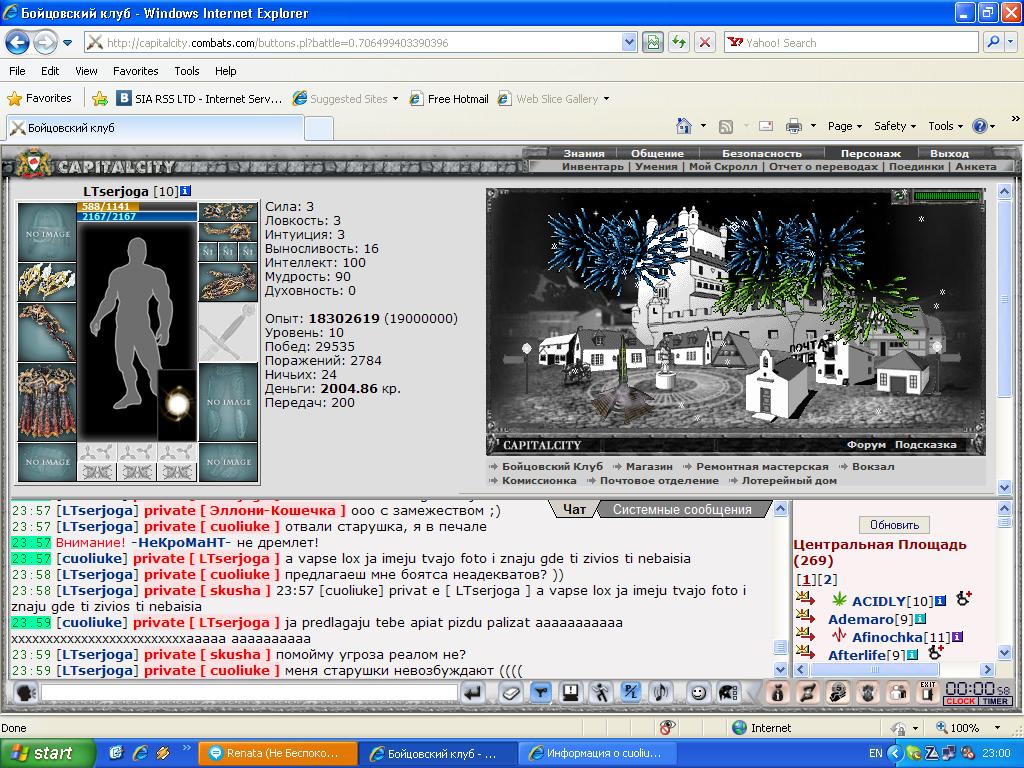Click the chat message input field
The width and height of the screenshot is (1024, 768).
click(249, 692)
